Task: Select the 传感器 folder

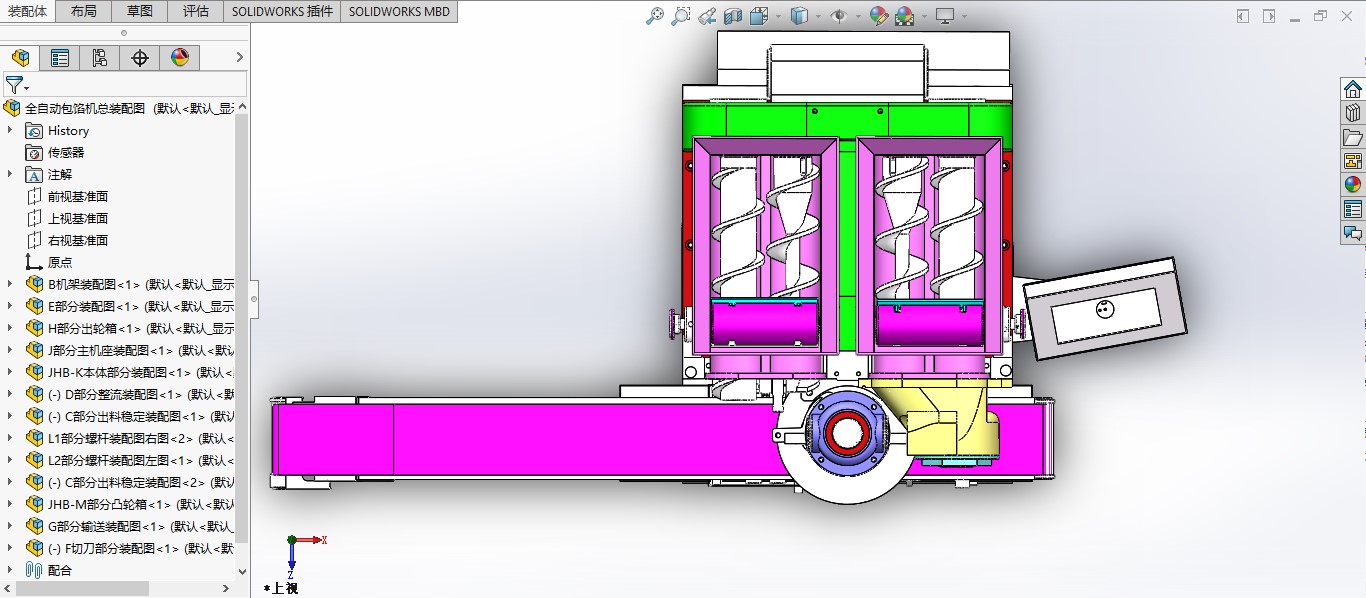Action: point(56,152)
